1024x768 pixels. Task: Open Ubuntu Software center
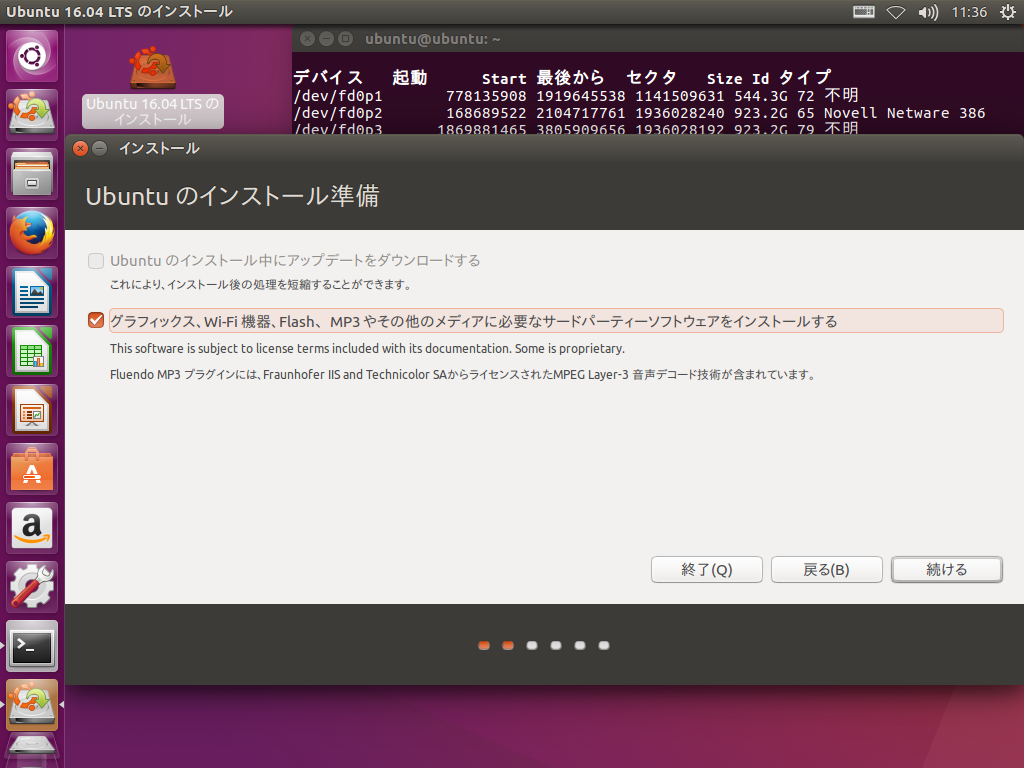pyautogui.click(x=32, y=469)
